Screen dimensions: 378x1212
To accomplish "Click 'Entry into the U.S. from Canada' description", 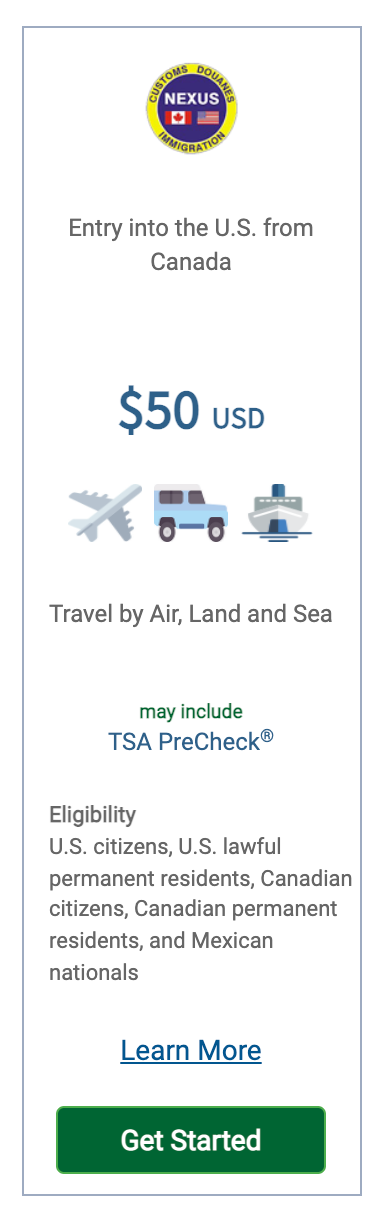I will point(191,245).
